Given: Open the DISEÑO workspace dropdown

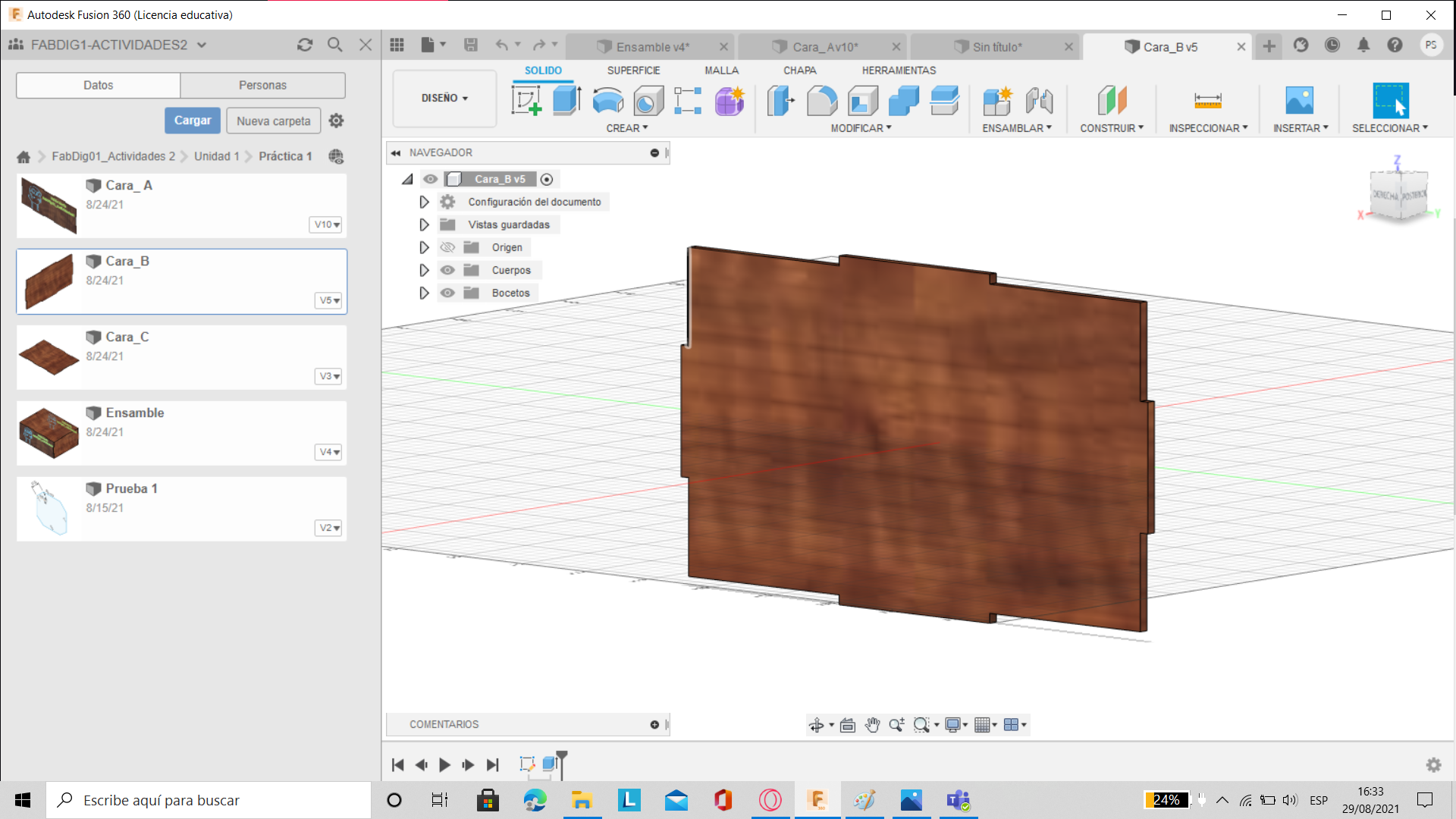Looking at the screenshot, I should pos(444,98).
